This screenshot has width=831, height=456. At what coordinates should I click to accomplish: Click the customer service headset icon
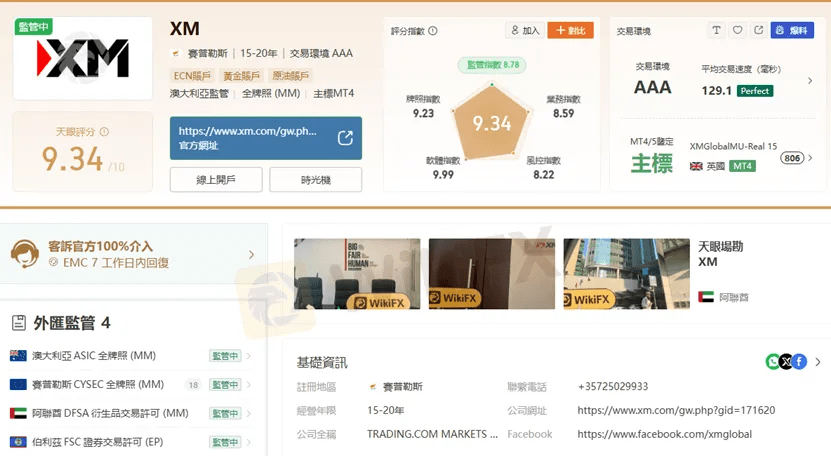pyautogui.click(x=24, y=253)
